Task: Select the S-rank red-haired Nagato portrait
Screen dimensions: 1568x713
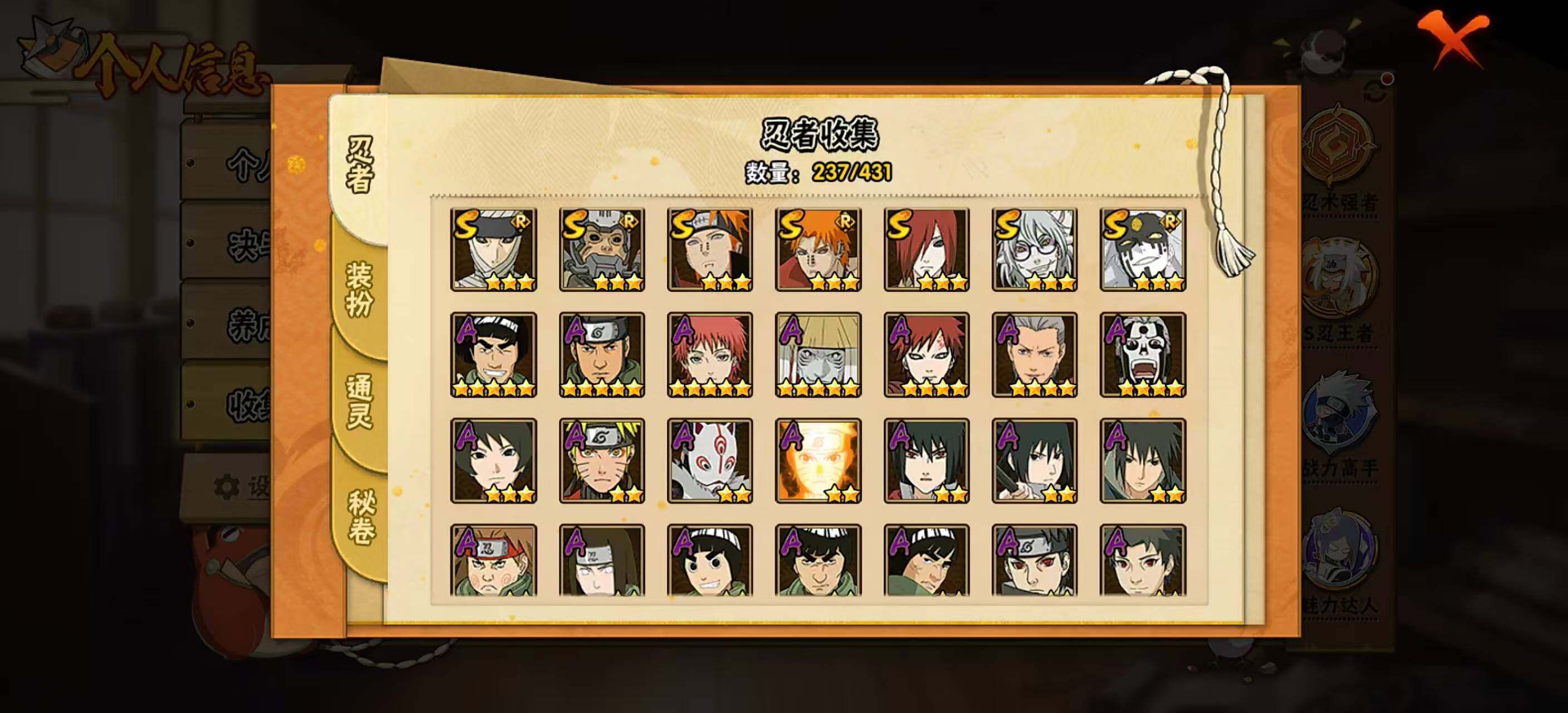Action: pos(927,249)
